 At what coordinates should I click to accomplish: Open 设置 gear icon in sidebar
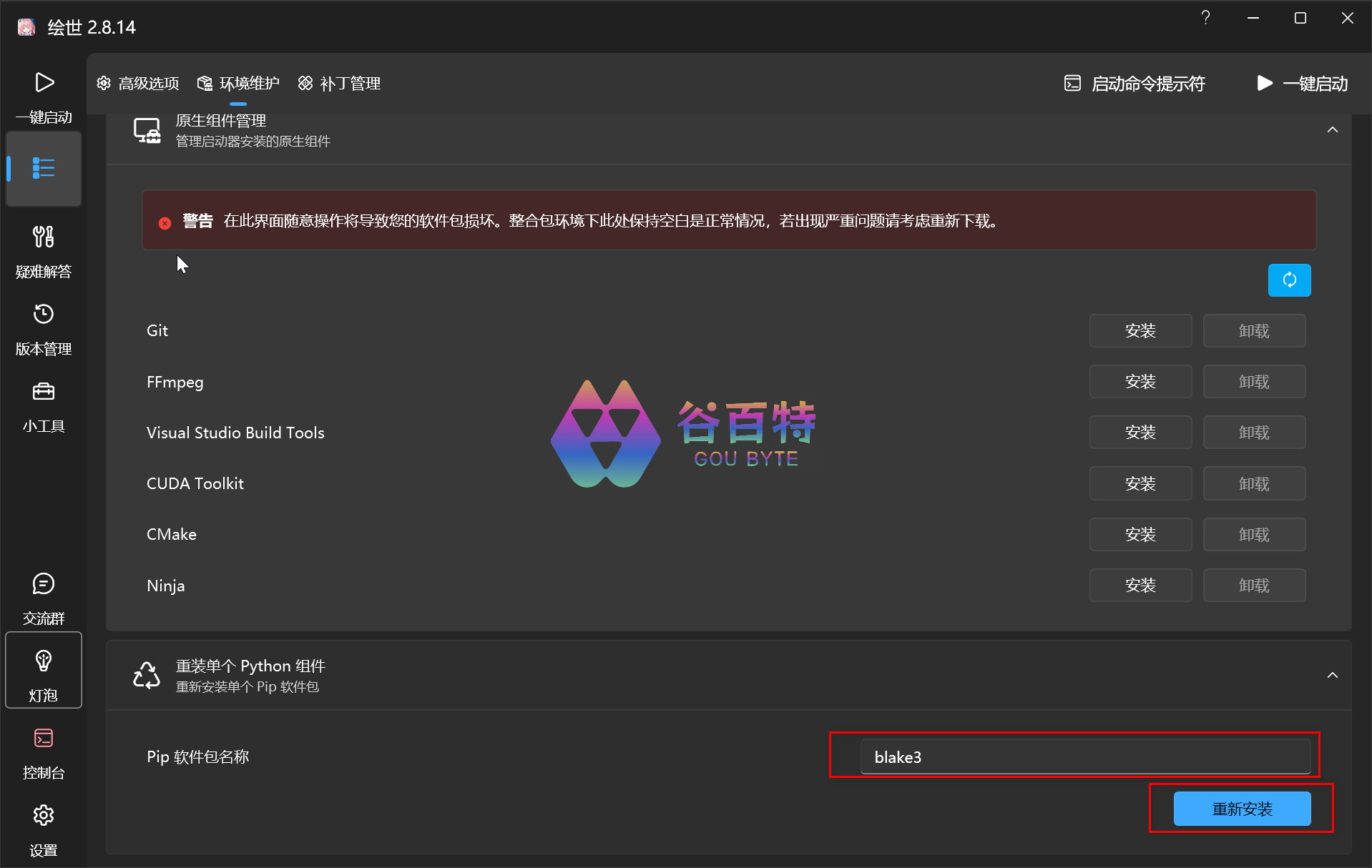point(44,816)
